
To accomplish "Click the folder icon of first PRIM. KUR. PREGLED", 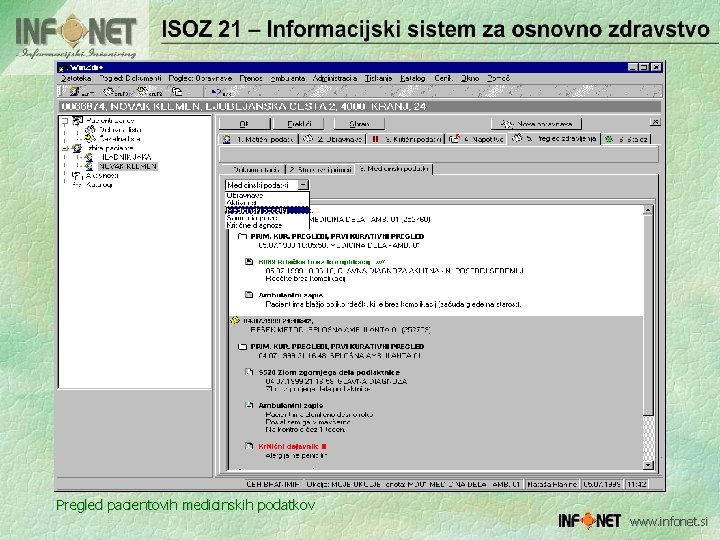I will coord(242,236).
